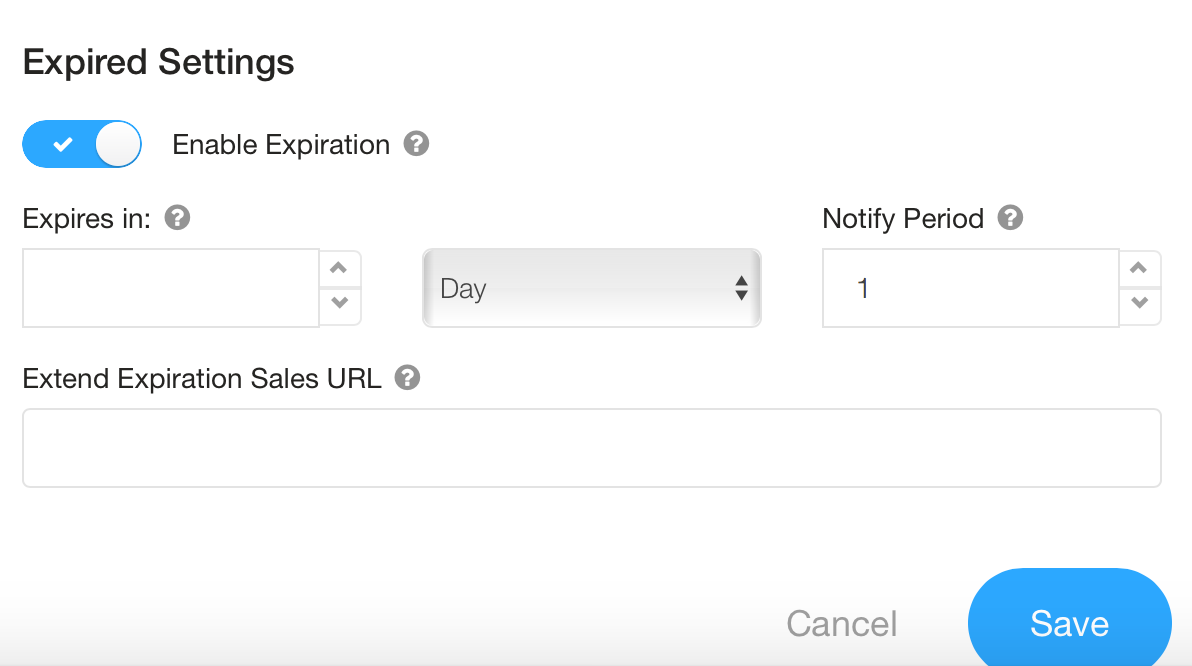Click the Expired Settings heading
1192x666 pixels.
point(158,63)
